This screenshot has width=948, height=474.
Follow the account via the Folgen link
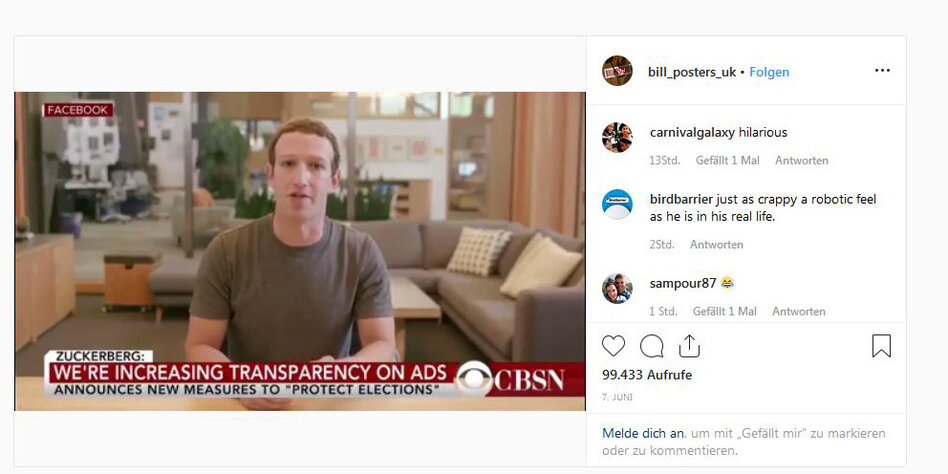[769, 72]
